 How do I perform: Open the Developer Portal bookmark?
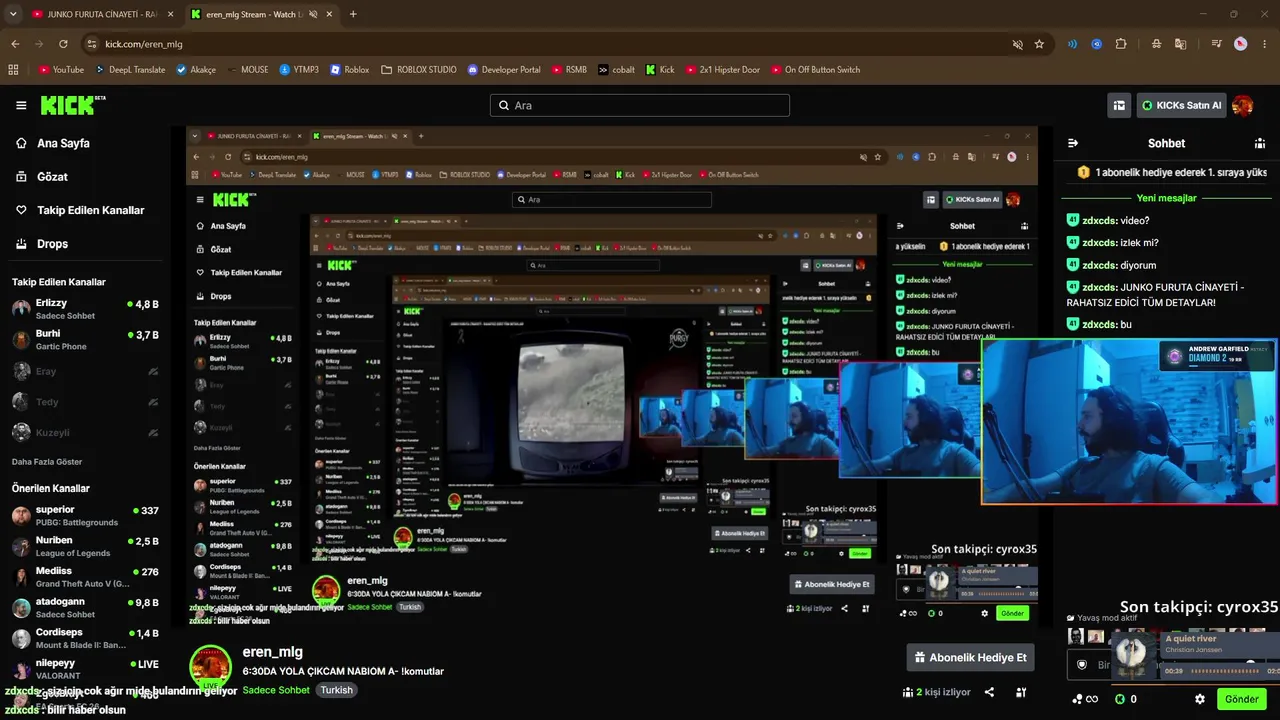click(x=504, y=70)
